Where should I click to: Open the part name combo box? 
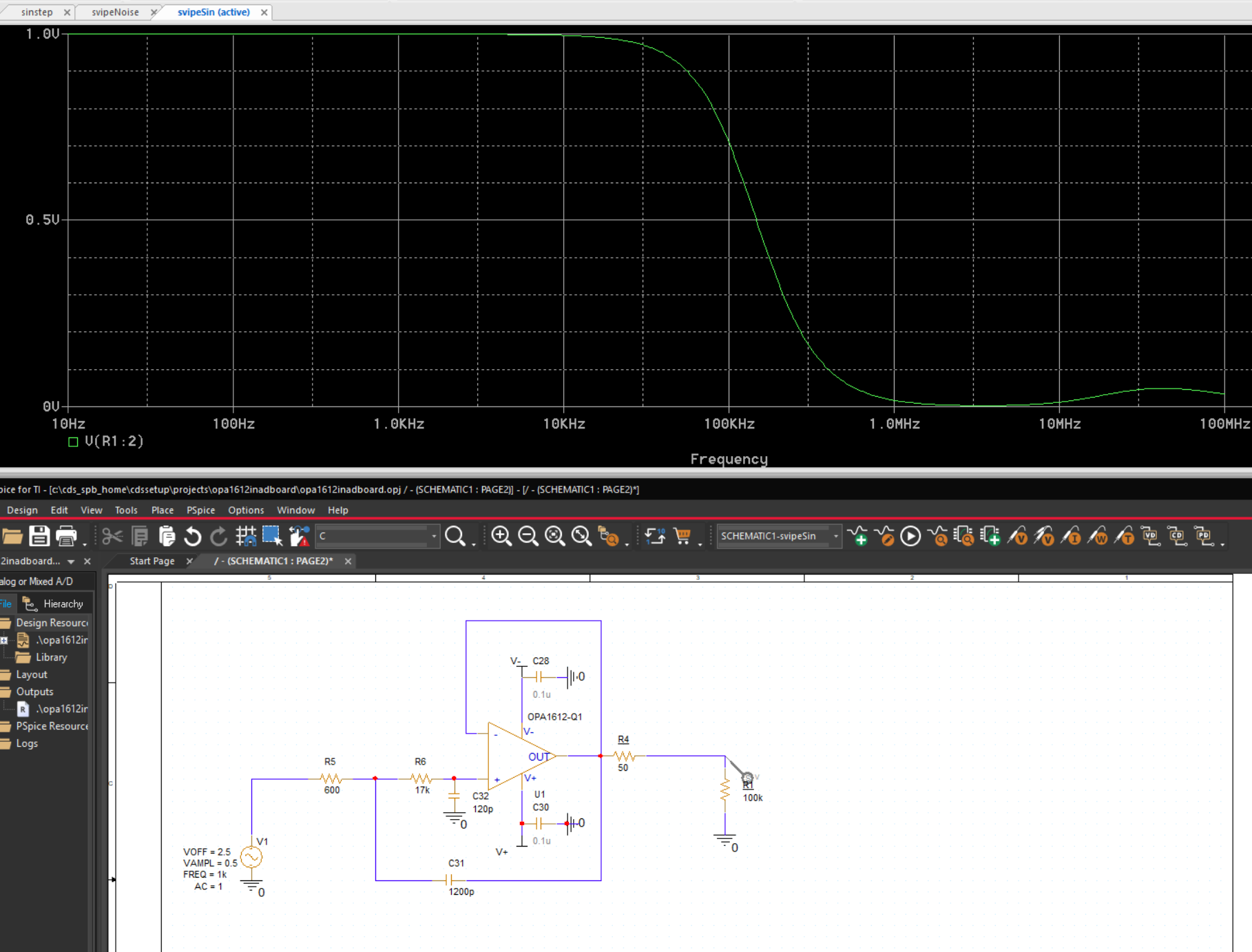pos(377,536)
